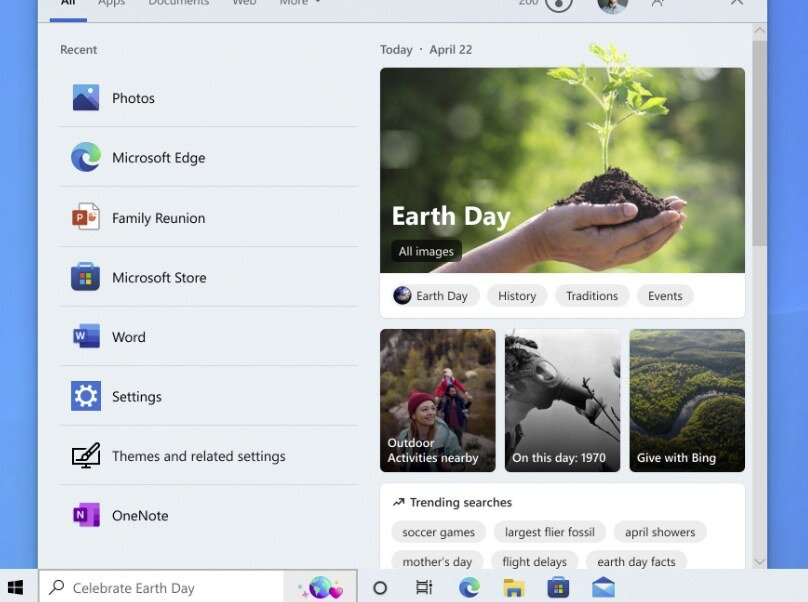Launch Word from the Recent list
808x602 pixels.
pos(208,337)
